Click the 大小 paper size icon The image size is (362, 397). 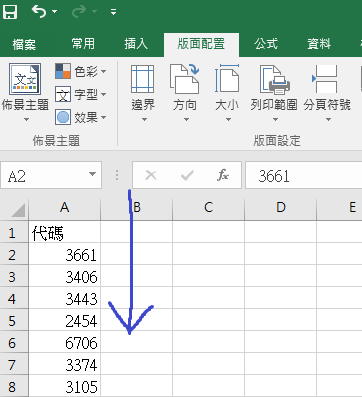click(227, 78)
